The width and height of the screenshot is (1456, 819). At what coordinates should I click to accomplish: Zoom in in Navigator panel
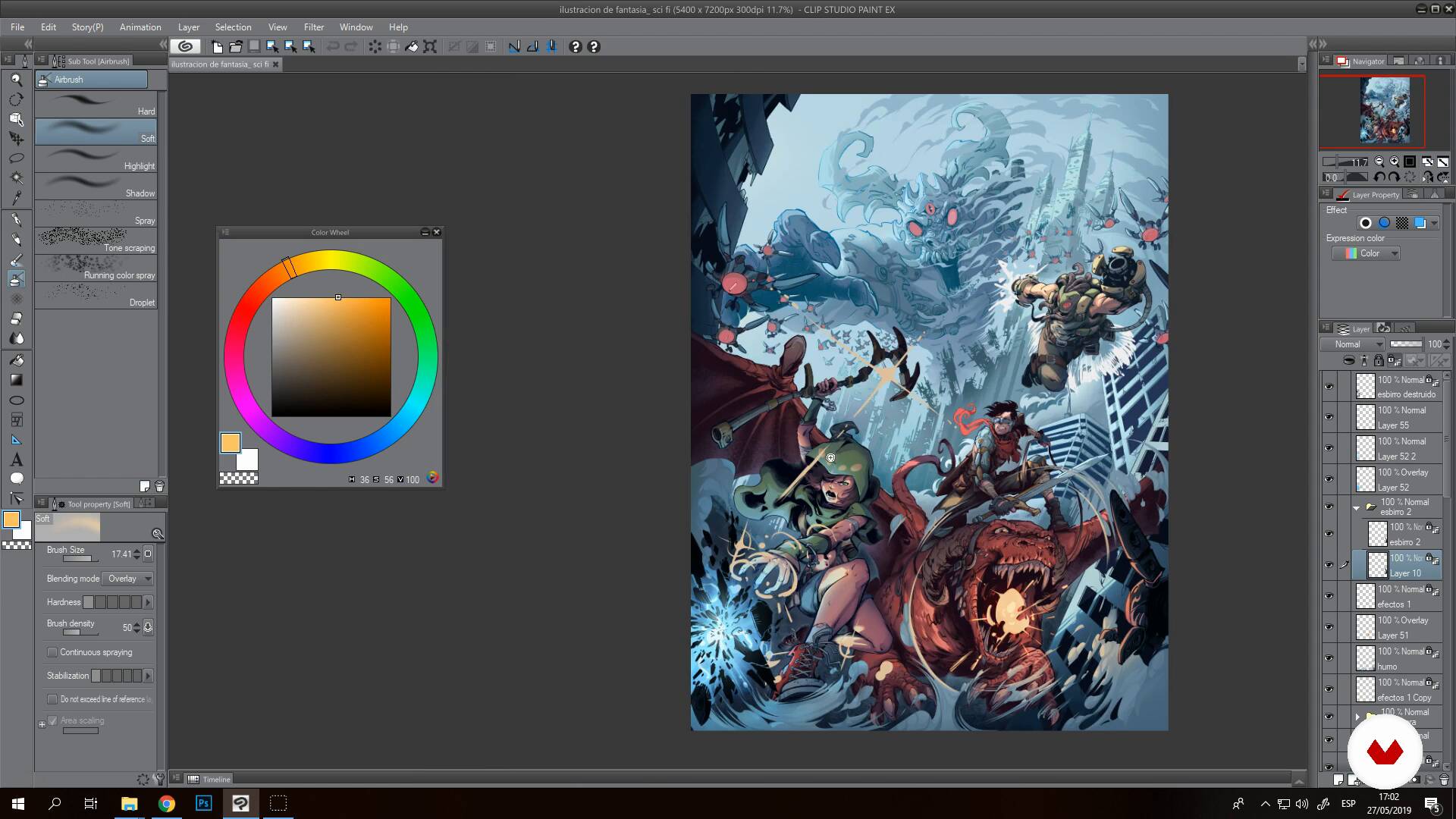1394,162
